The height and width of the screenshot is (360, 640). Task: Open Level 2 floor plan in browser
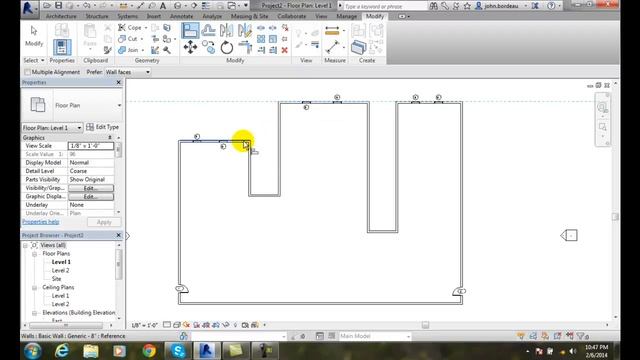pos(60,270)
